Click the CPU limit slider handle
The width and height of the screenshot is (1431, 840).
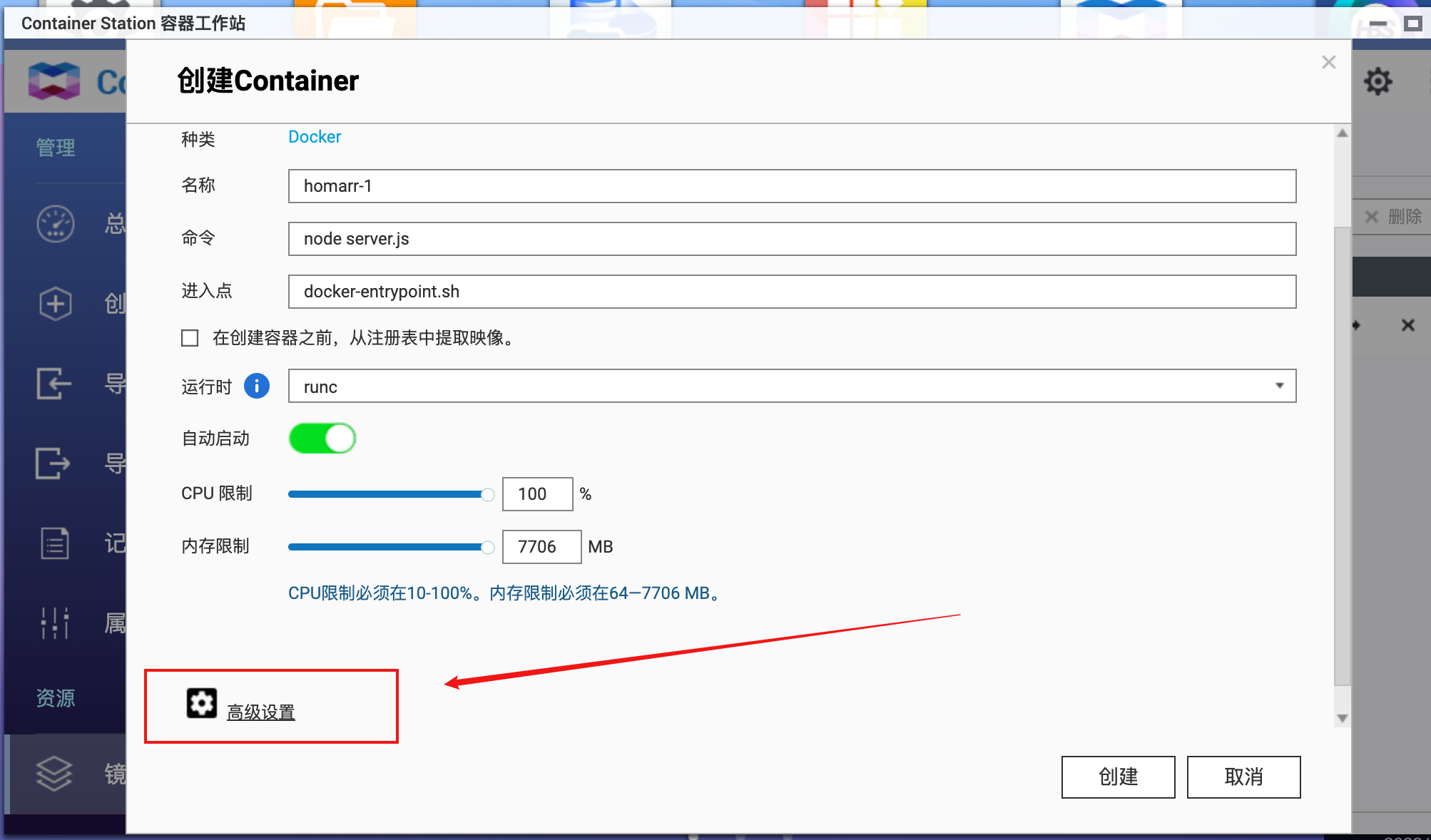(488, 494)
